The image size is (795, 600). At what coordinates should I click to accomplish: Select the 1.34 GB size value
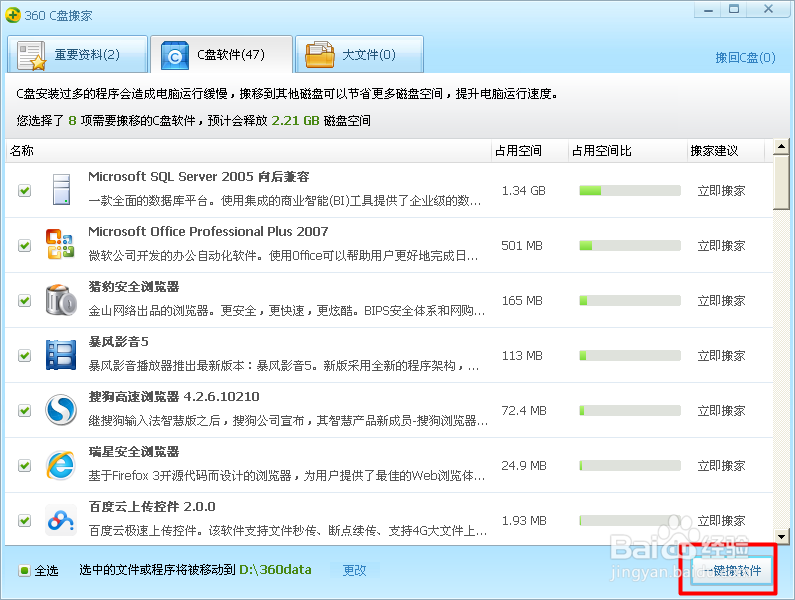[x=523, y=191]
